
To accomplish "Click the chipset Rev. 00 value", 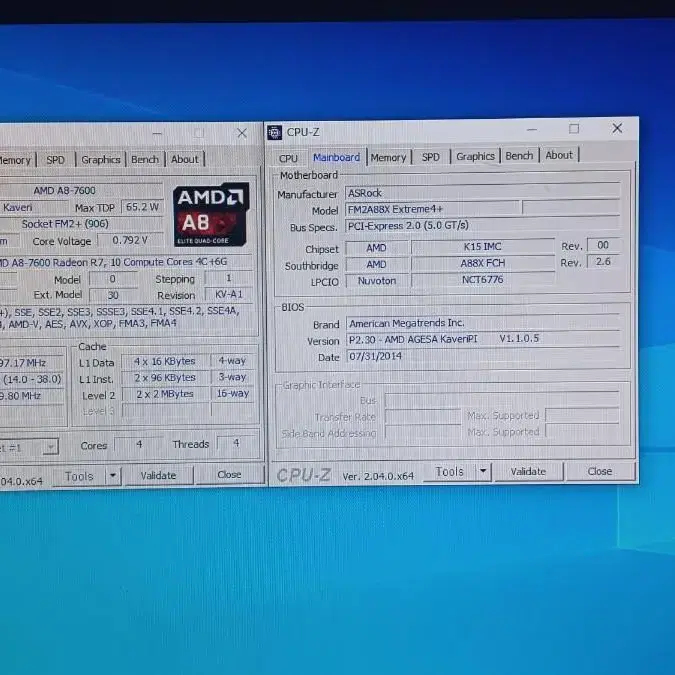I will [604, 245].
